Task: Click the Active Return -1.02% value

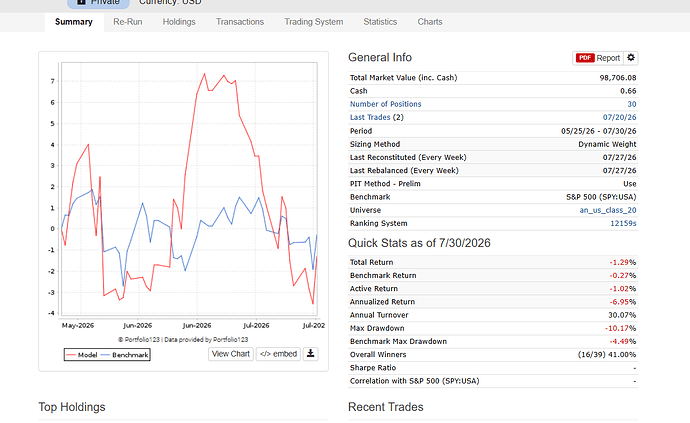Action: pyautogui.click(x=623, y=289)
